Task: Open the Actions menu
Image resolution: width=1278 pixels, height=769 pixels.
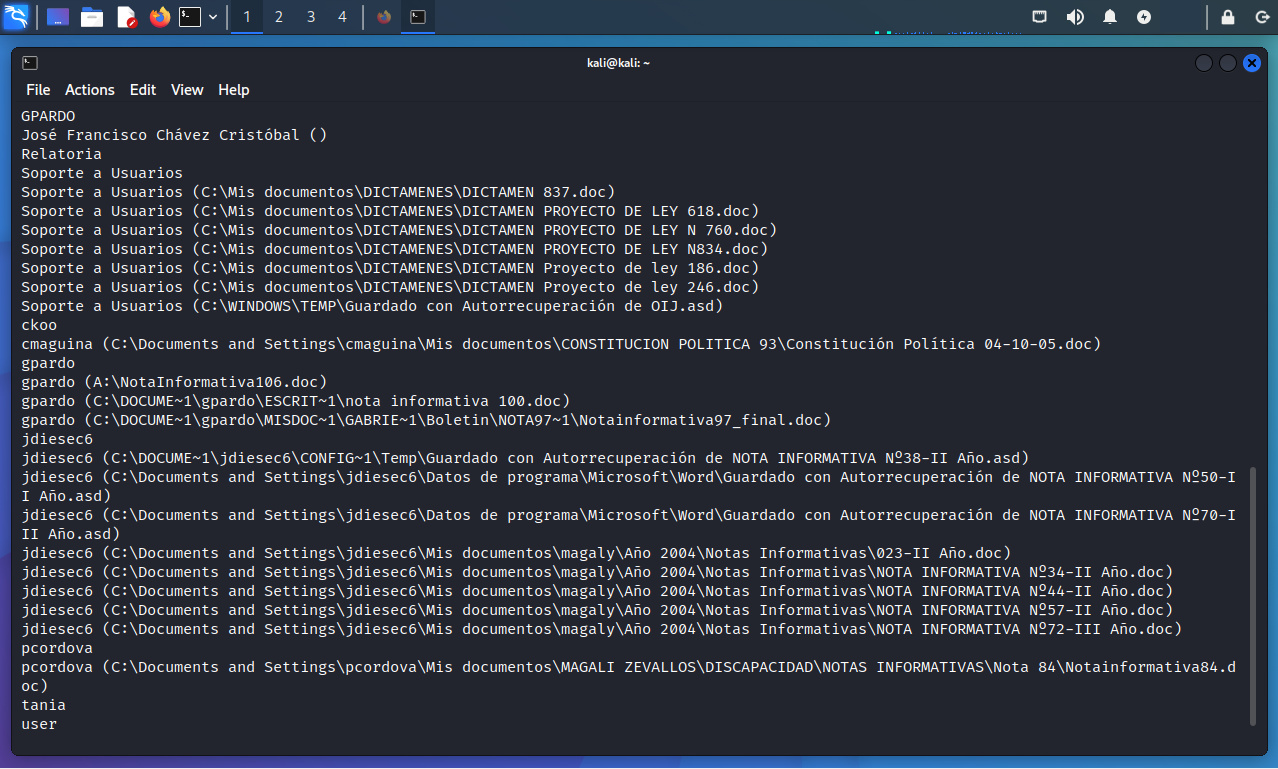Action: coord(90,90)
